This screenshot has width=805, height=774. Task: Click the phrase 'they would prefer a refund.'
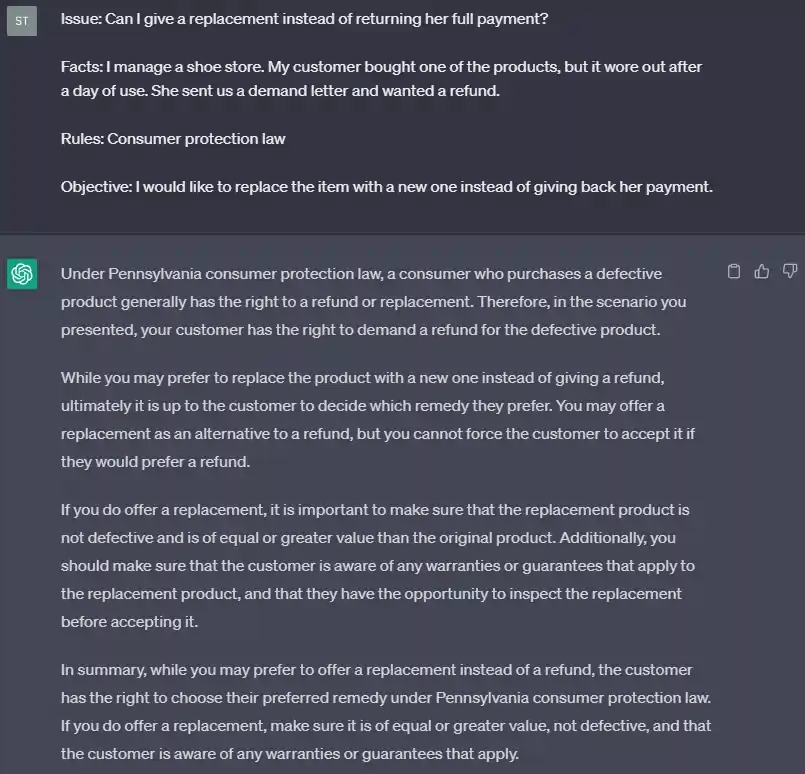click(155, 462)
